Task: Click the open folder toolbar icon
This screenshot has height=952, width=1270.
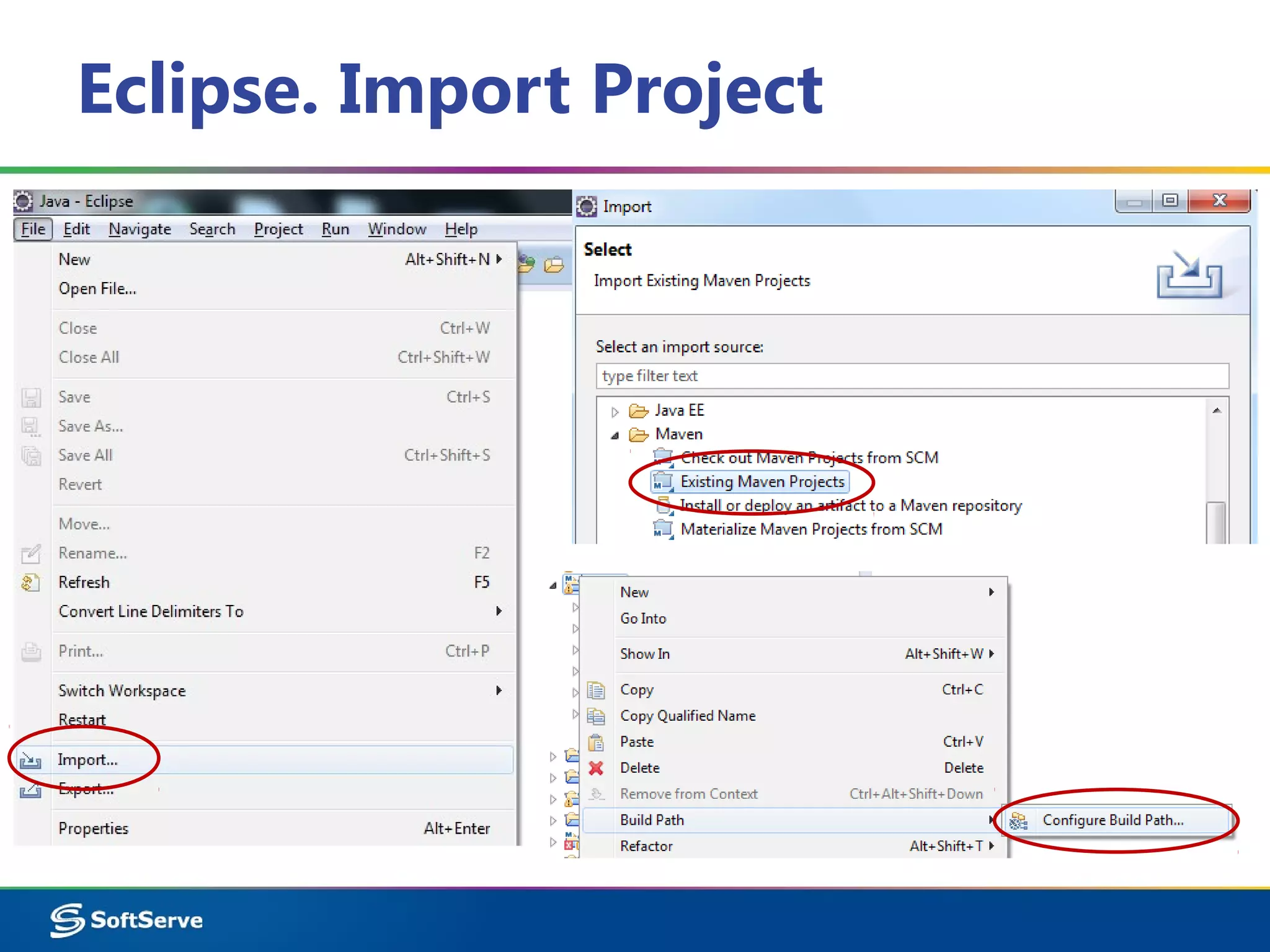Action: click(x=554, y=265)
